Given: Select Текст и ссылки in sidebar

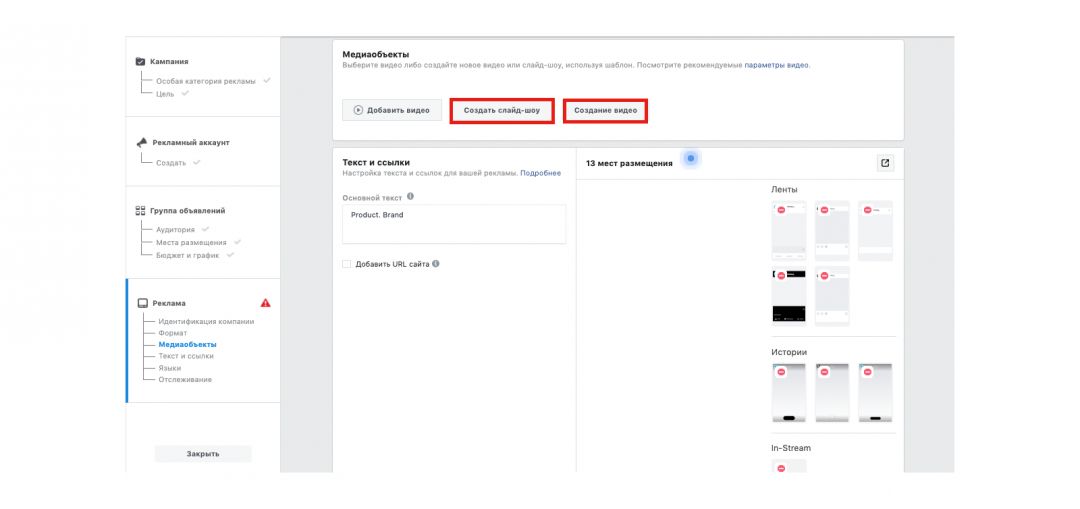Looking at the screenshot, I should [186, 356].
